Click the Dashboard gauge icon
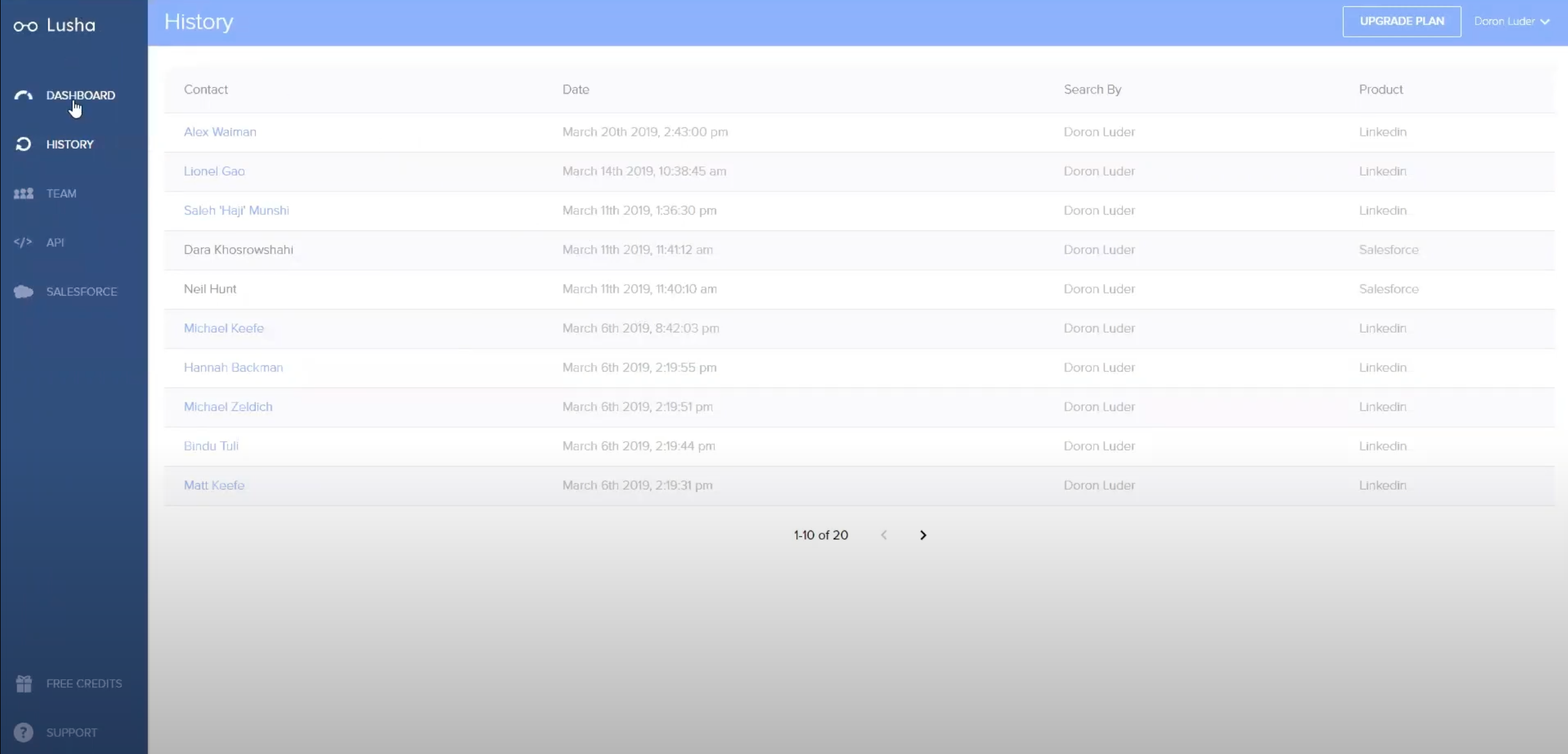1568x754 pixels. (23, 95)
